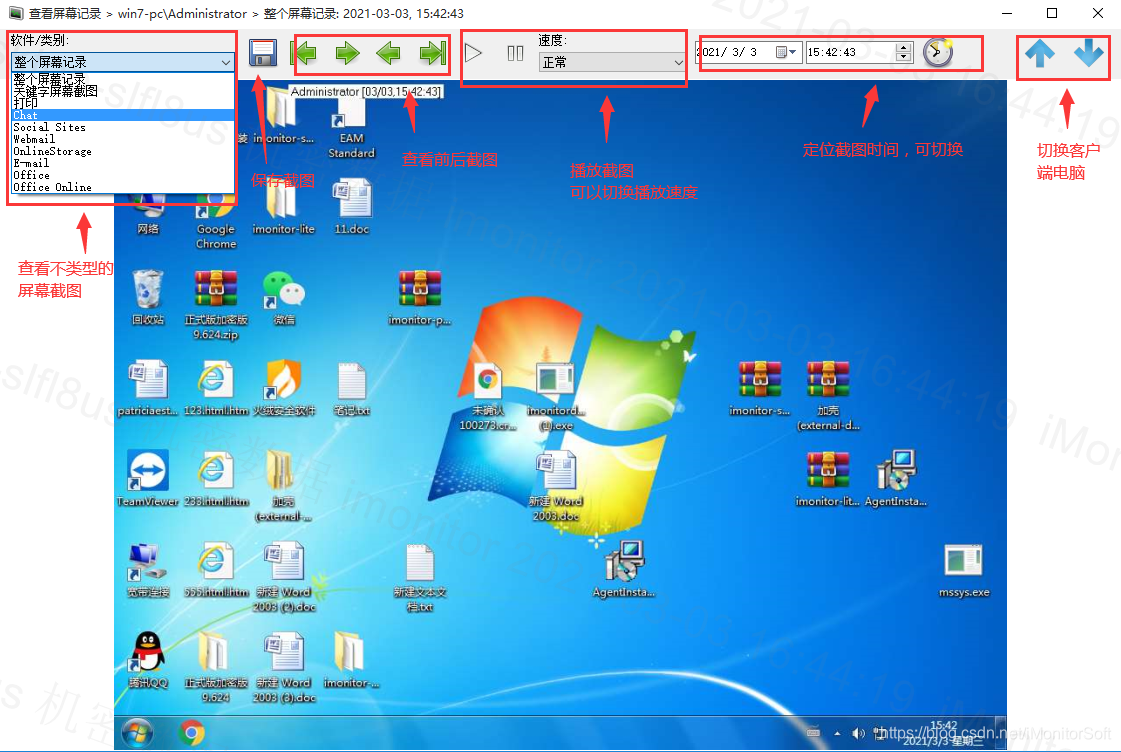Click the 腾讯QQ penguin shortcut

pyautogui.click(x=148, y=660)
